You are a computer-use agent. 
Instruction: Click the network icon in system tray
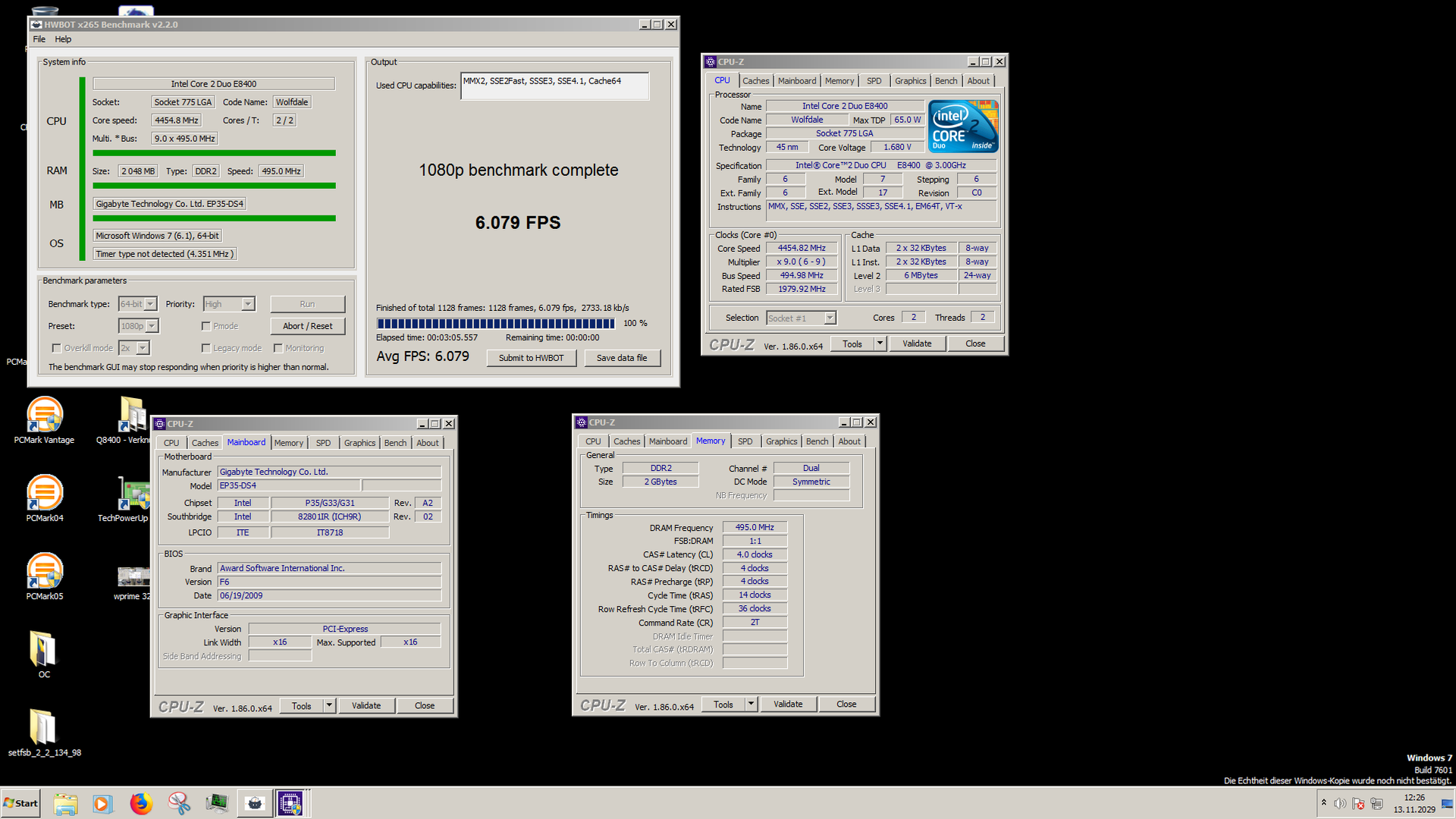(x=1376, y=803)
